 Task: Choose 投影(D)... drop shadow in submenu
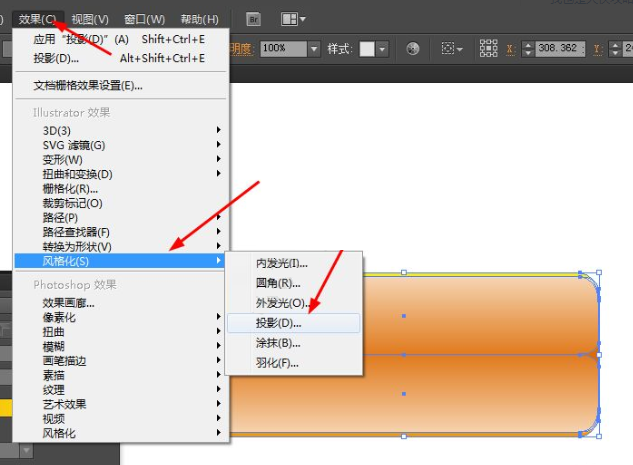point(293,323)
